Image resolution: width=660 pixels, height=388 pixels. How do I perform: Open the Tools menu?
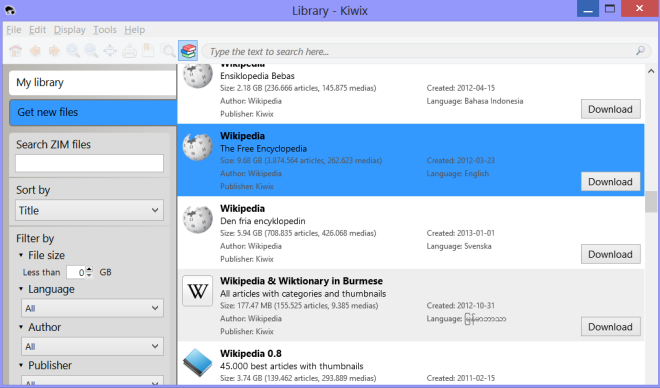[x=105, y=30]
